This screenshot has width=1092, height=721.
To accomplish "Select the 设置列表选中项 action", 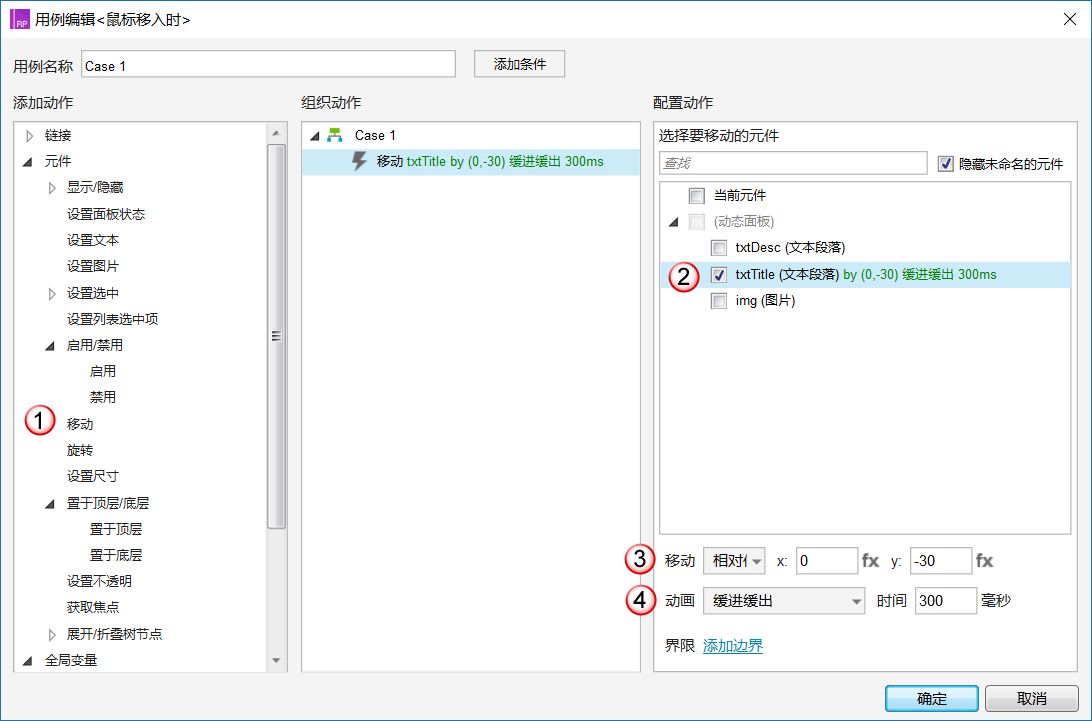I will point(112,319).
